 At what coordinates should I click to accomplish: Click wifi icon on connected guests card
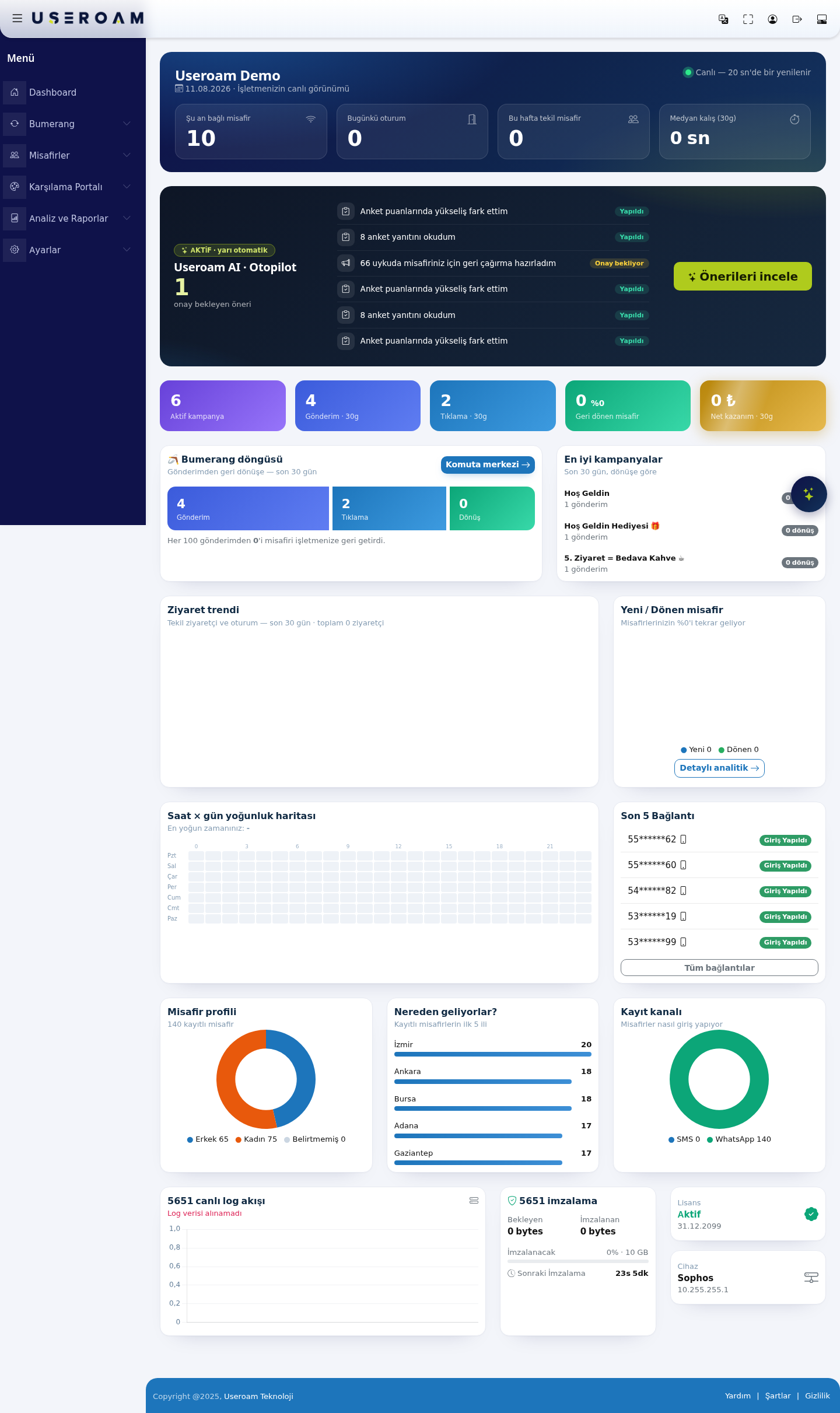click(311, 119)
